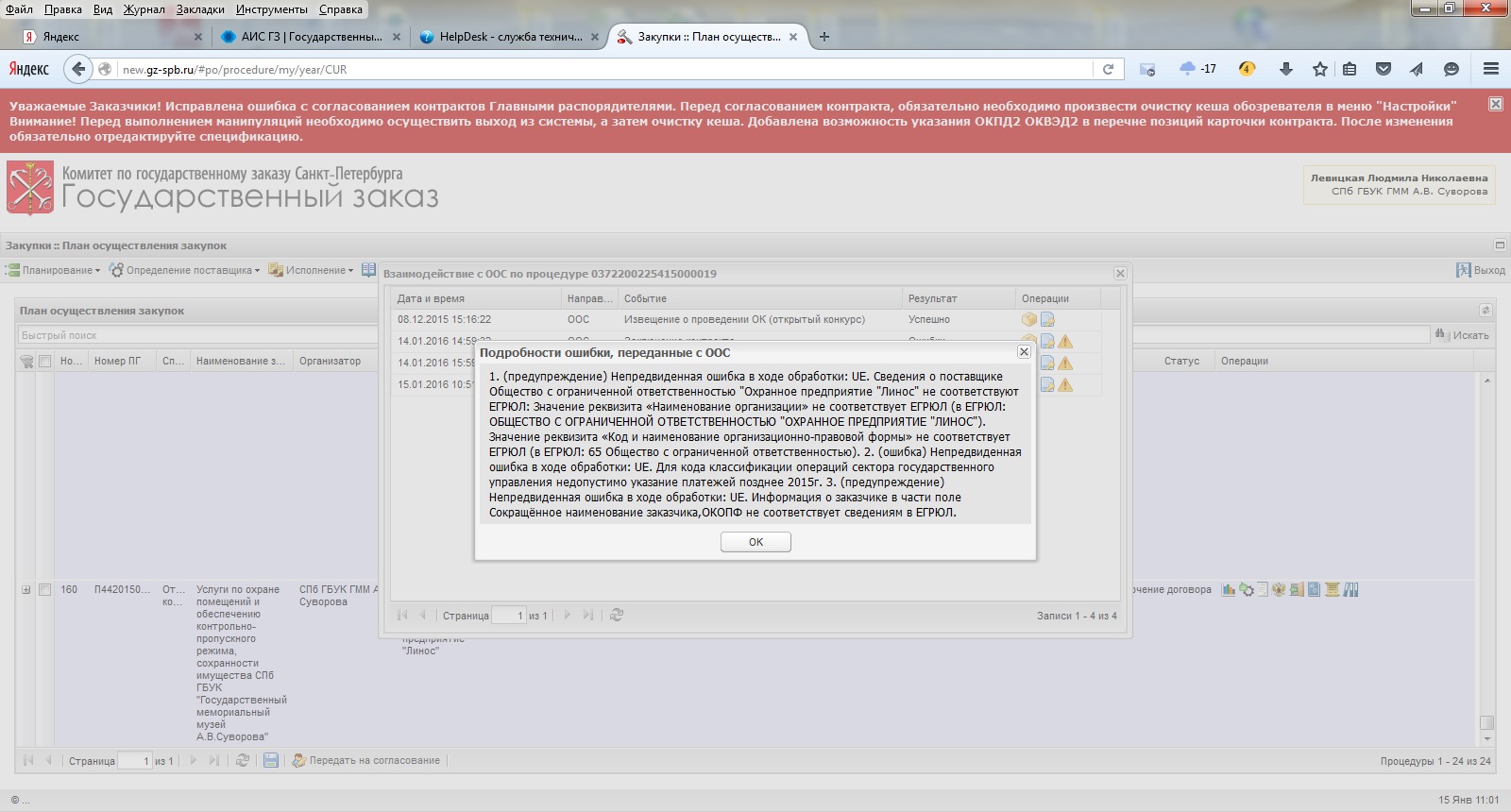
Task: Click gear with message icon in row 160
Action: click(1247, 590)
